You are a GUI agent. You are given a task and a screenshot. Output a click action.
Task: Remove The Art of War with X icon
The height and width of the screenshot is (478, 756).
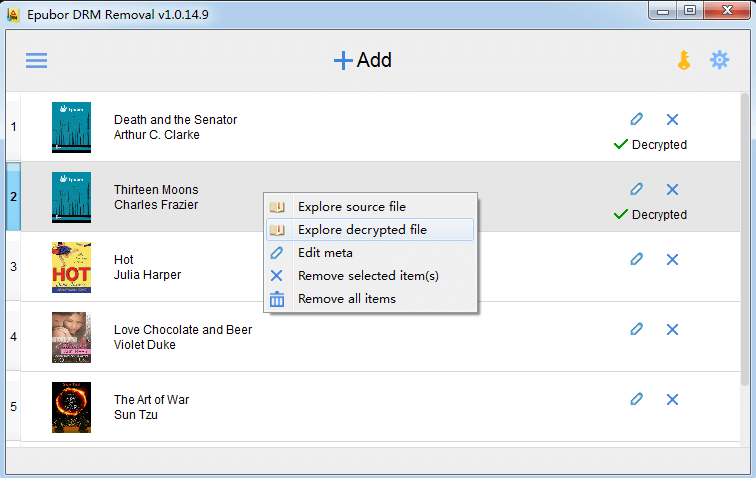coord(672,399)
